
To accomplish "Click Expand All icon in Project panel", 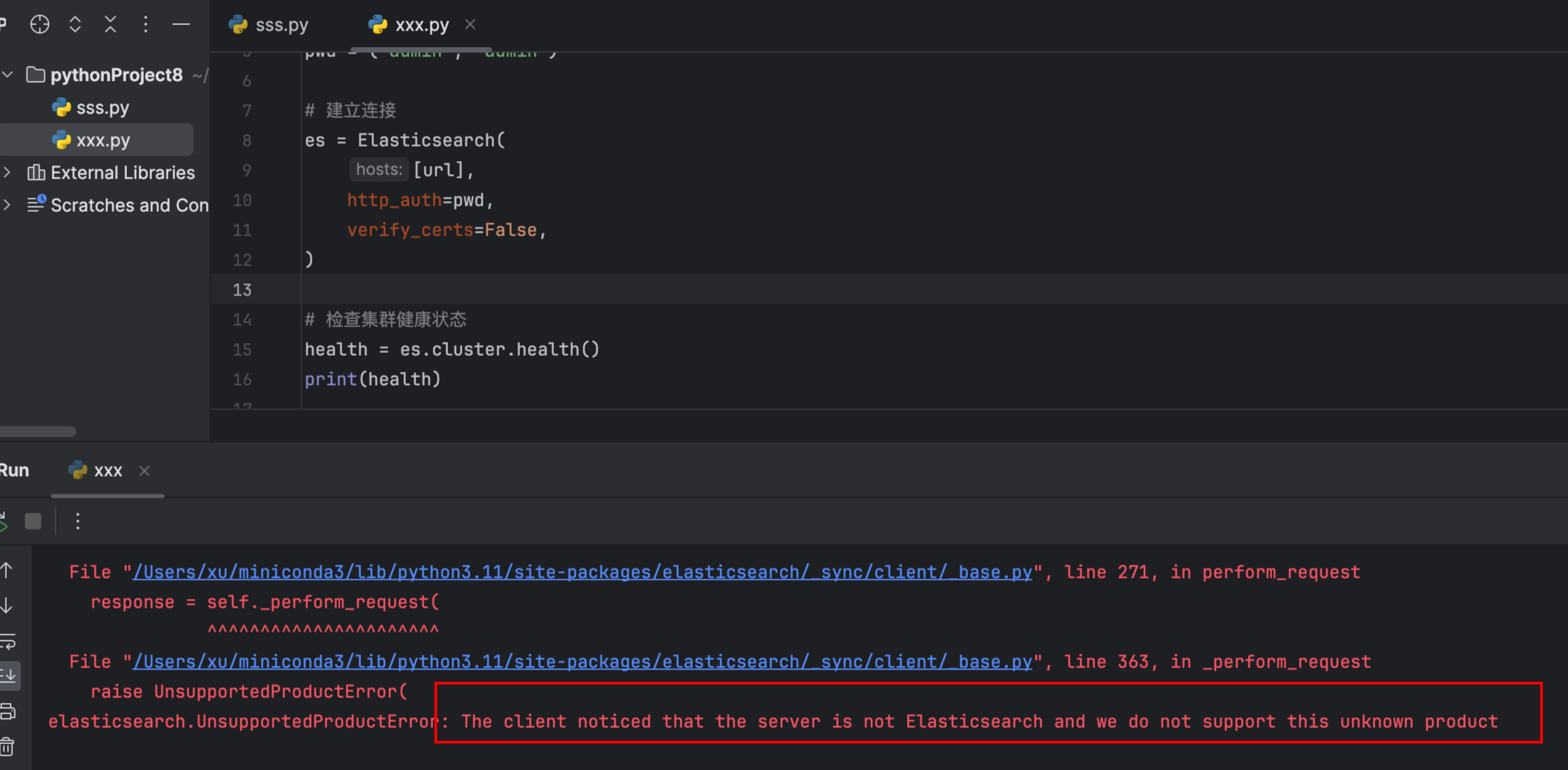I will click(75, 24).
